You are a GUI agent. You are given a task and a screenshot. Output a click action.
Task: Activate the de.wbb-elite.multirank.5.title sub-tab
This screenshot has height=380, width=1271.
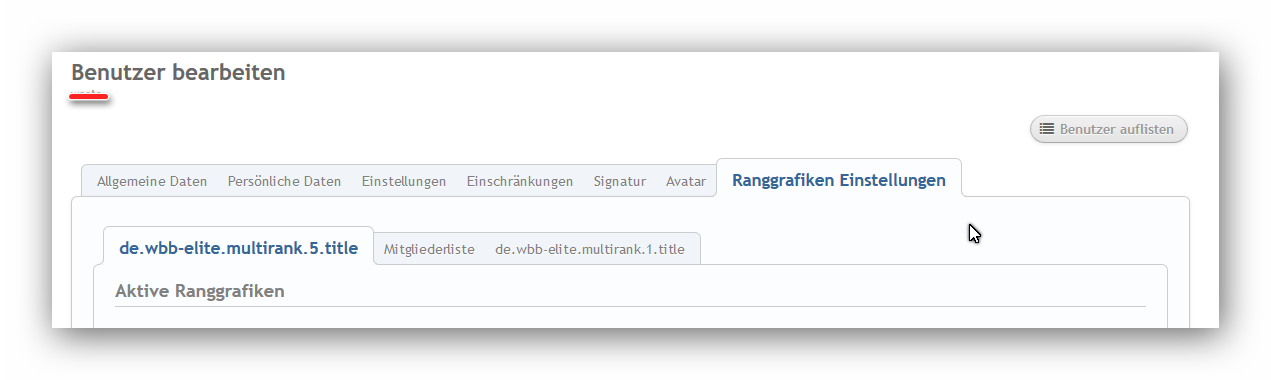click(238, 247)
